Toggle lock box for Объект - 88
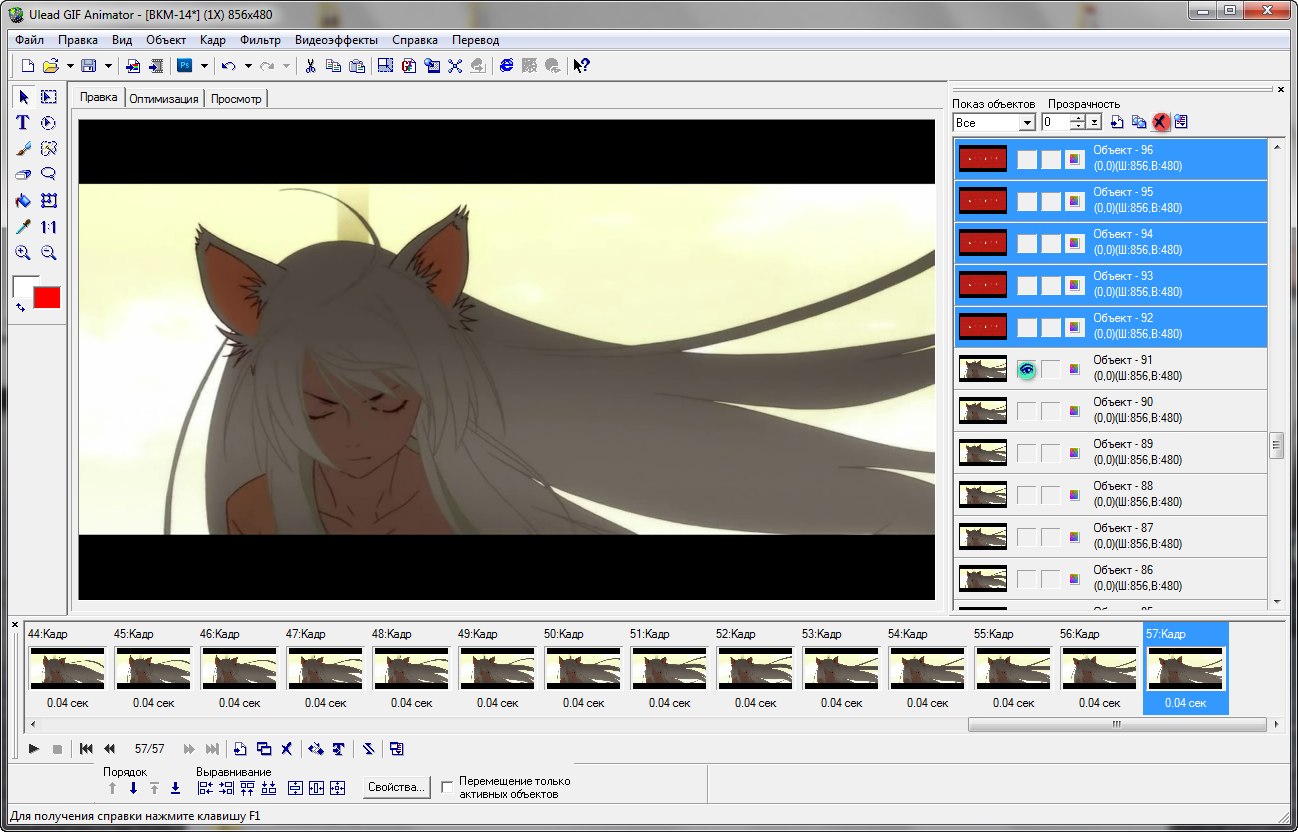 [x=1050, y=495]
